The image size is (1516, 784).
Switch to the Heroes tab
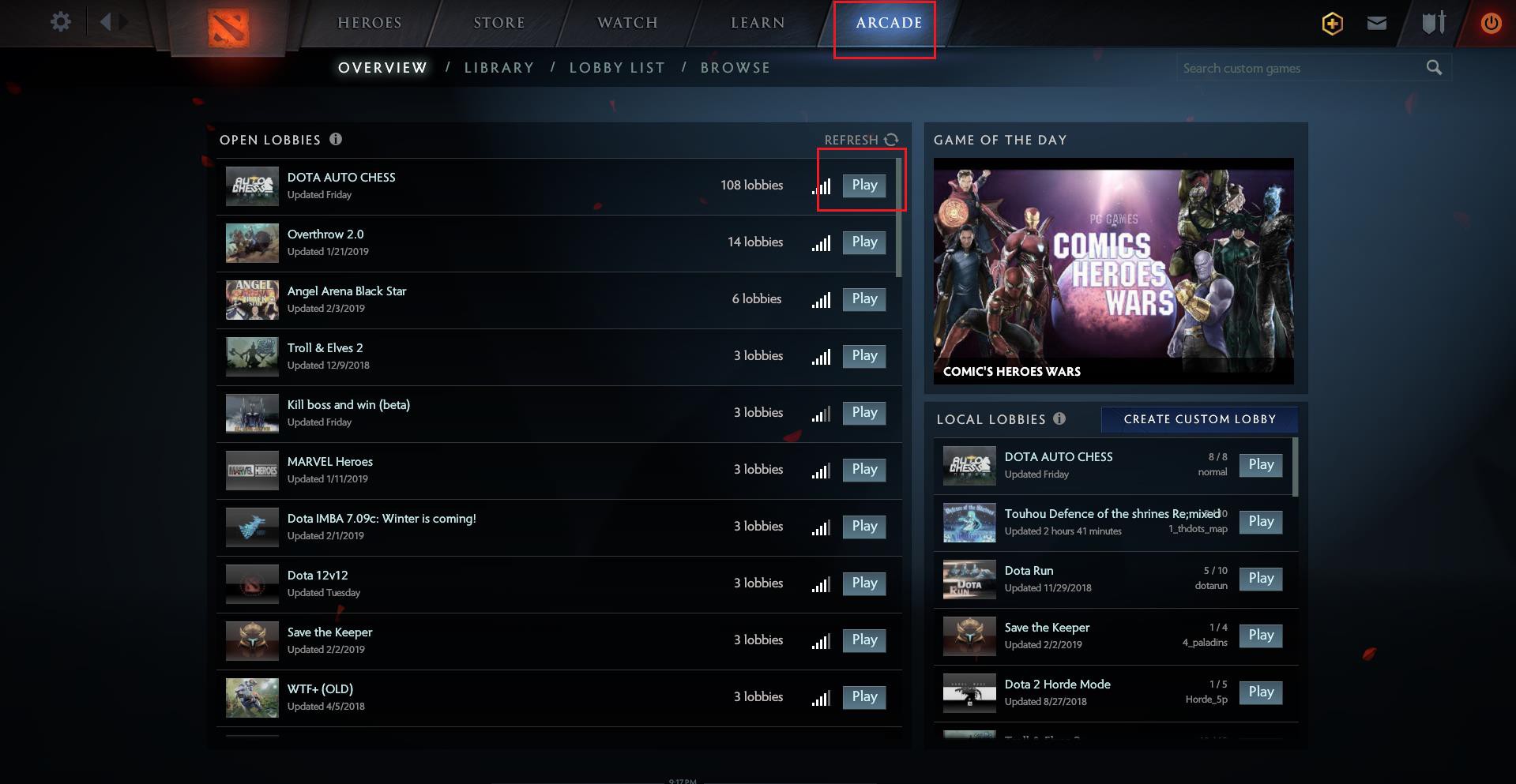369,23
